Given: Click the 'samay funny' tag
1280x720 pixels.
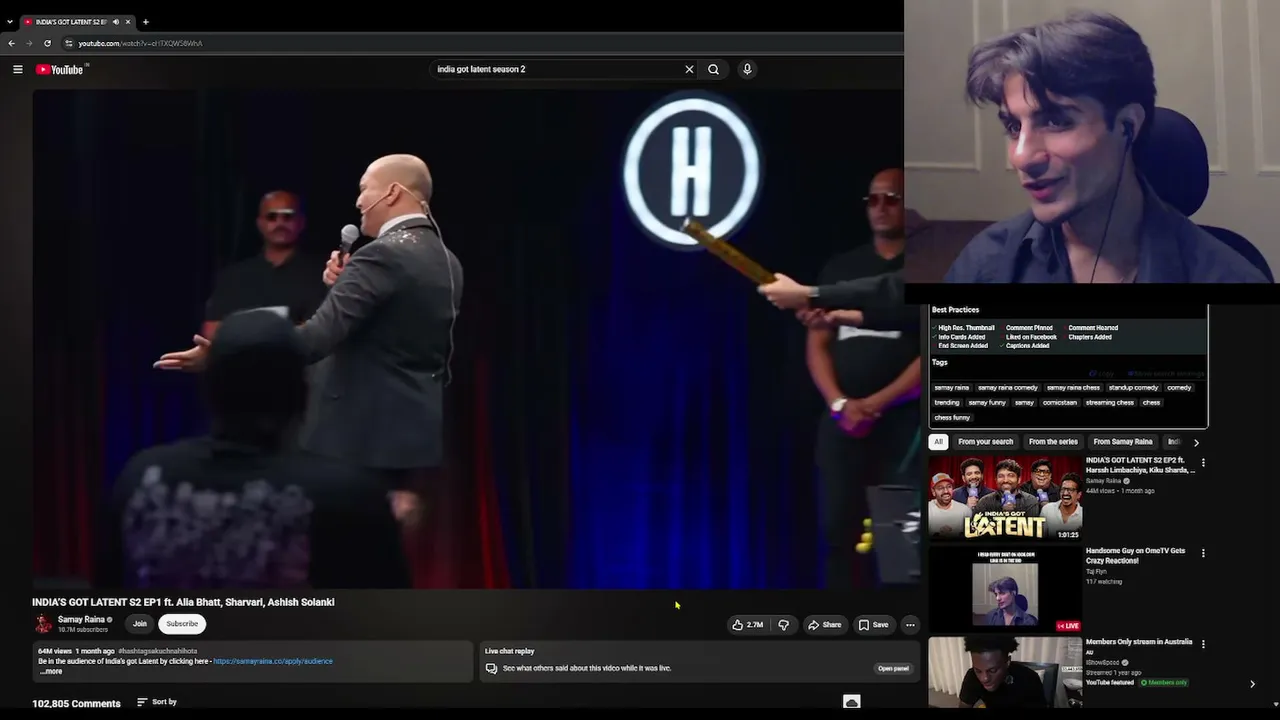Looking at the screenshot, I should (987, 403).
